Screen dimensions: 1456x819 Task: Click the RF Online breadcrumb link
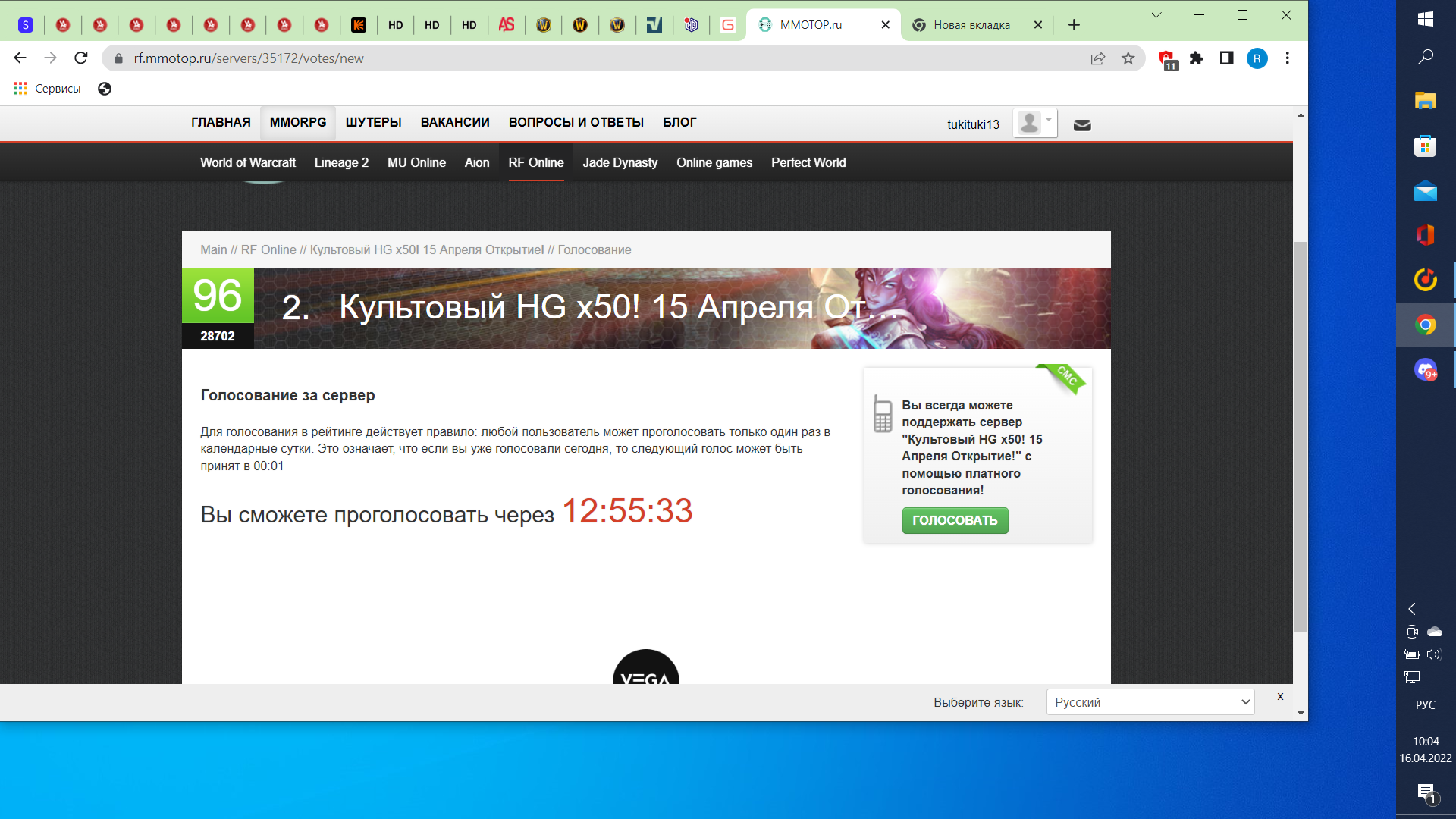pos(268,249)
